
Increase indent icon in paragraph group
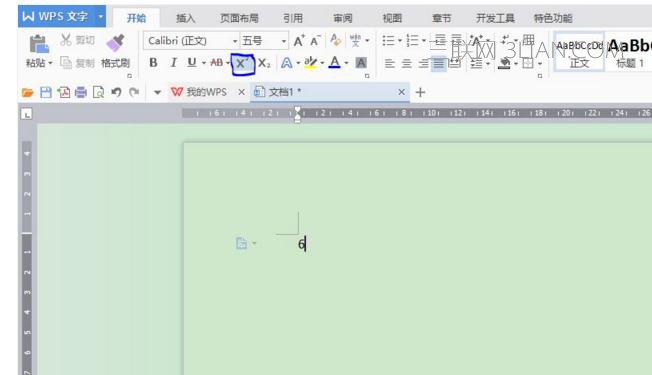[x=457, y=40]
